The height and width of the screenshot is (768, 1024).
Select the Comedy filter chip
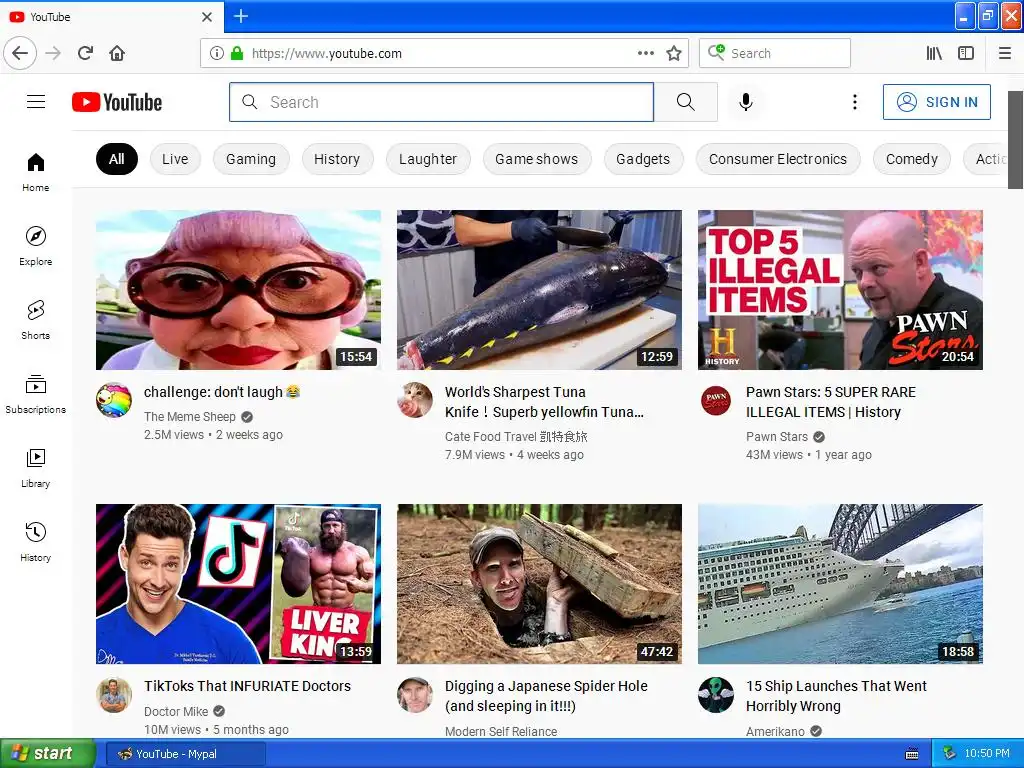point(912,159)
